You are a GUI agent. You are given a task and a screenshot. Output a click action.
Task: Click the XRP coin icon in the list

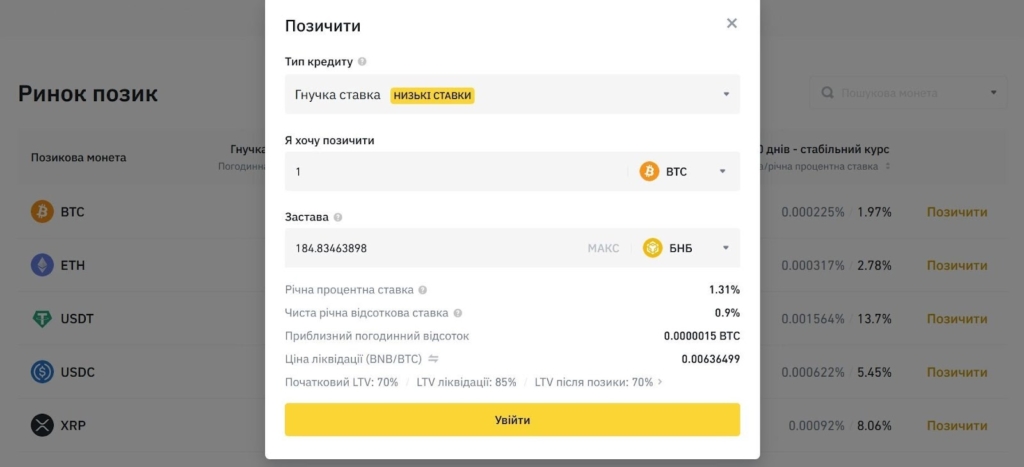click(42, 425)
